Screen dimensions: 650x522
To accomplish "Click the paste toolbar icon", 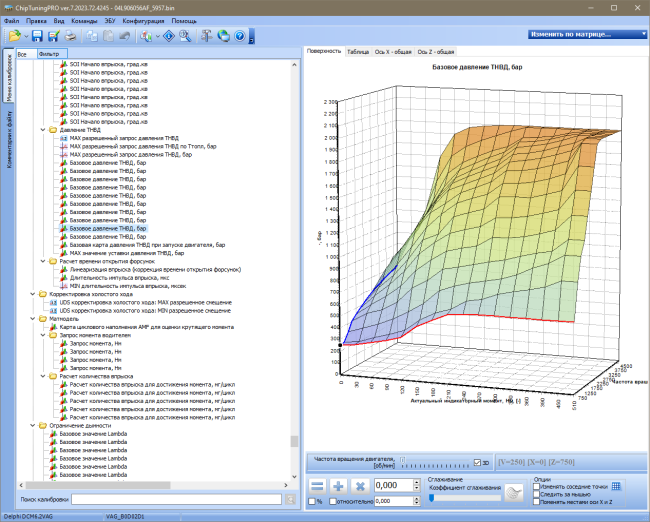I will 108,36.
